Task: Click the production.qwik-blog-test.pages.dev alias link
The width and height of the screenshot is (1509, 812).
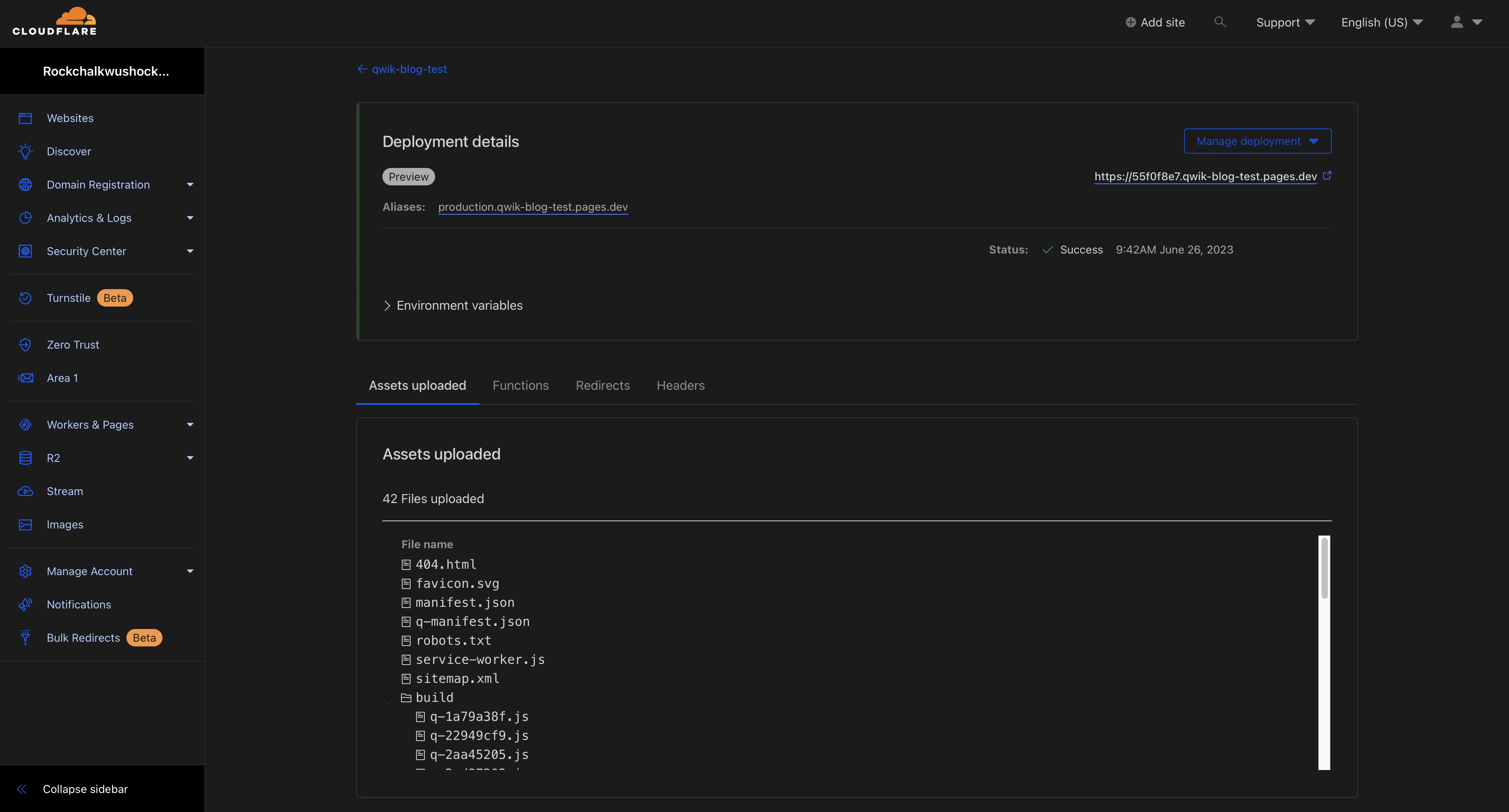Action: click(x=532, y=207)
